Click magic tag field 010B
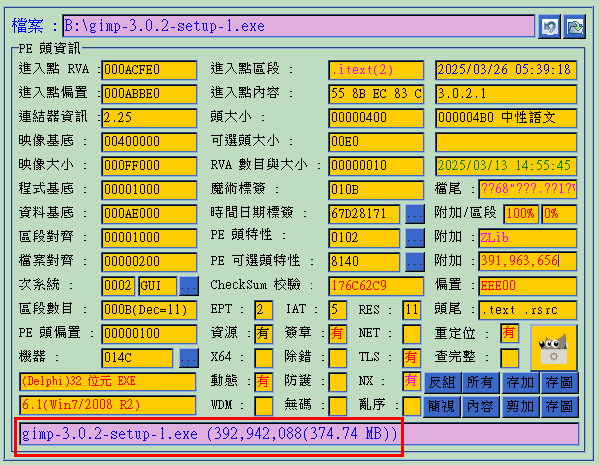 point(376,190)
